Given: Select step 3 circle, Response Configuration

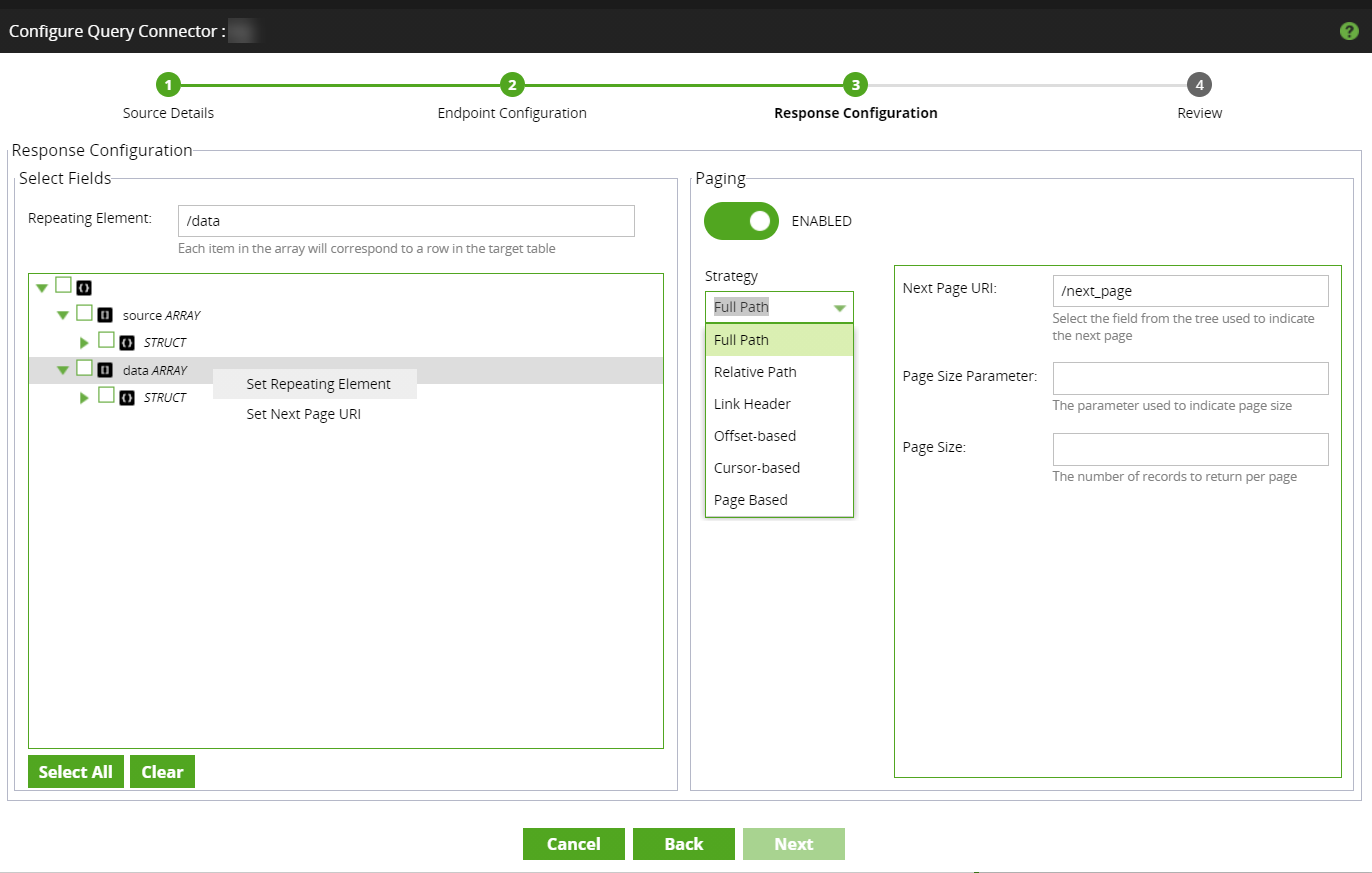Looking at the screenshot, I should 855,85.
